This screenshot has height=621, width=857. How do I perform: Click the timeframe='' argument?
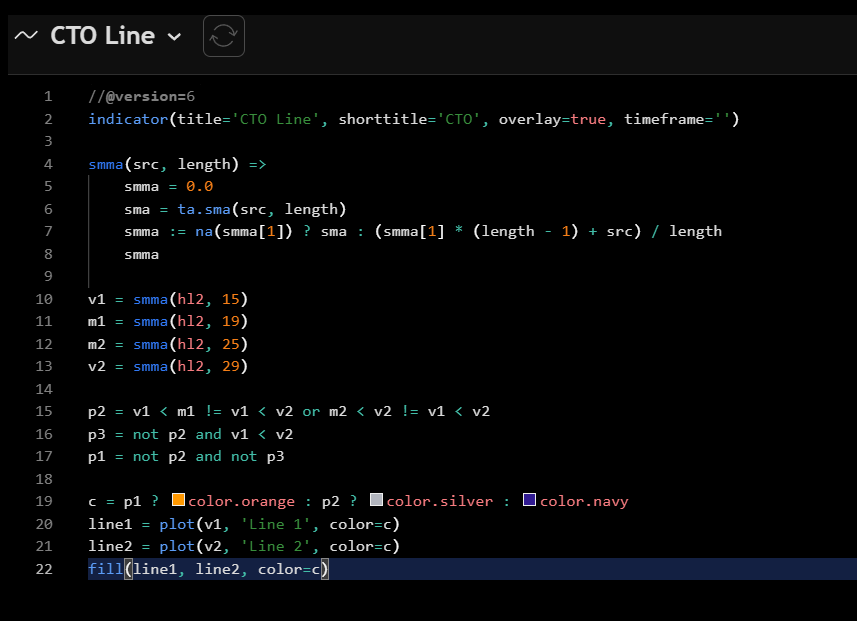[677, 119]
